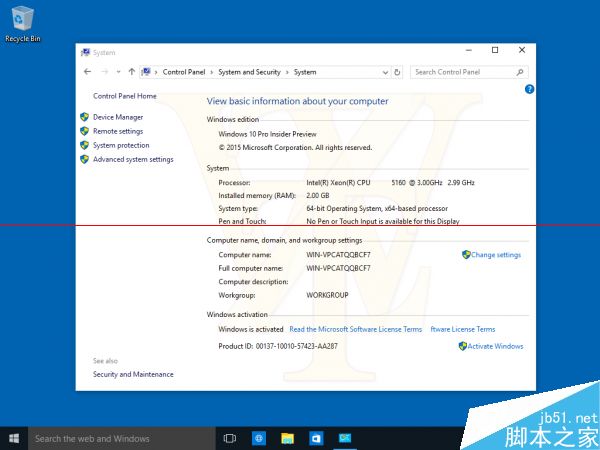This screenshot has height=450, width=600.
Task: Click Search the web and Windows box
Action: point(122,439)
